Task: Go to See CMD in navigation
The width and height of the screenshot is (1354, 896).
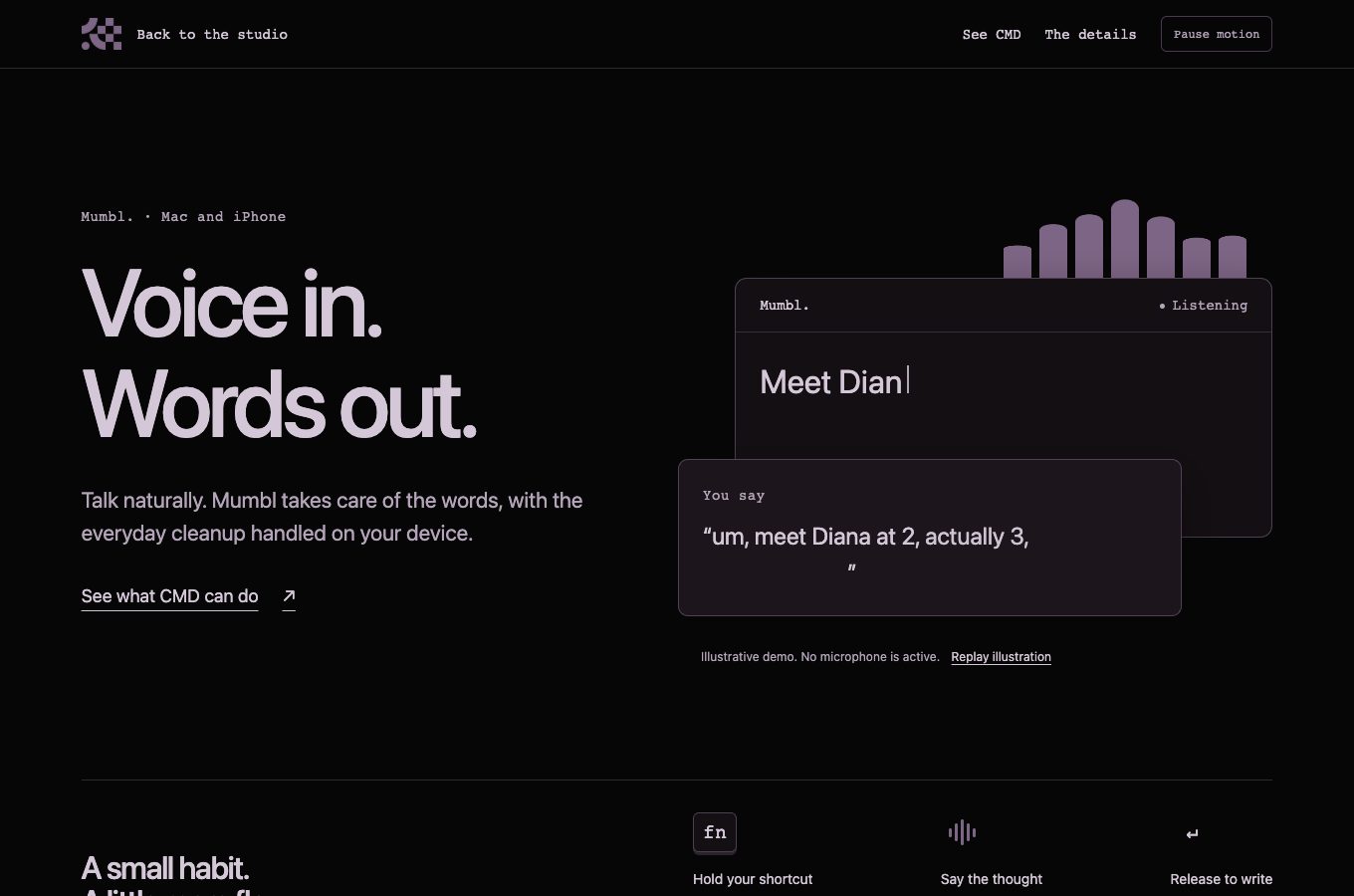Action: point(992,34)
